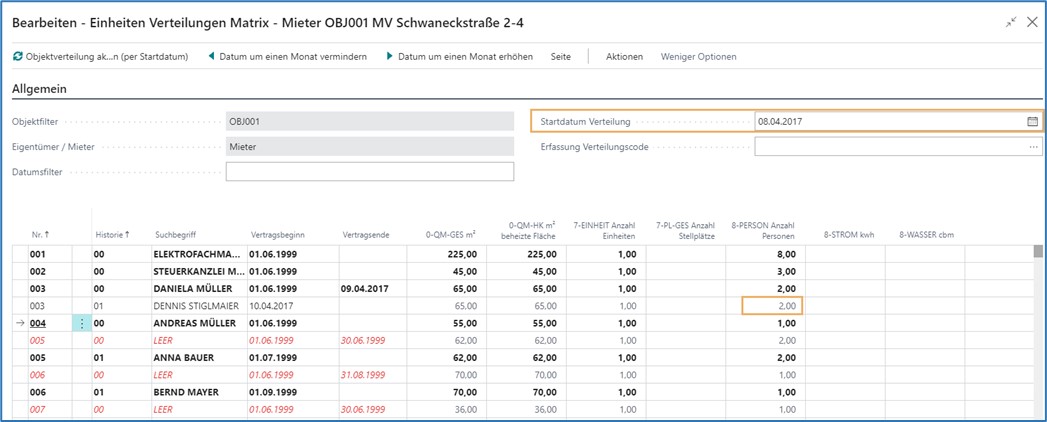Click Vertragsbeginn 01.07.1999 of Anna Bauer
This screenshot has width=1047, height=422.
coord(293,358)
